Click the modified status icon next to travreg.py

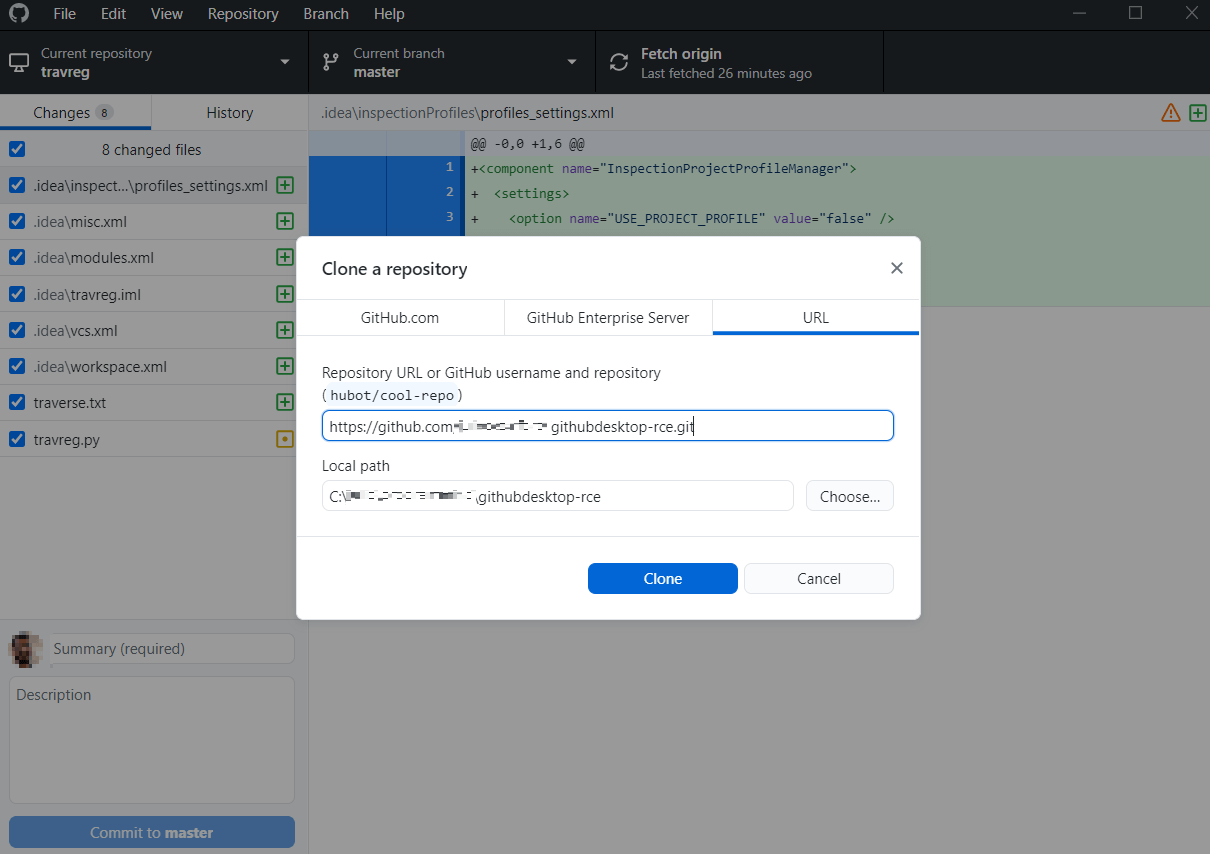(x=285, y=439)
